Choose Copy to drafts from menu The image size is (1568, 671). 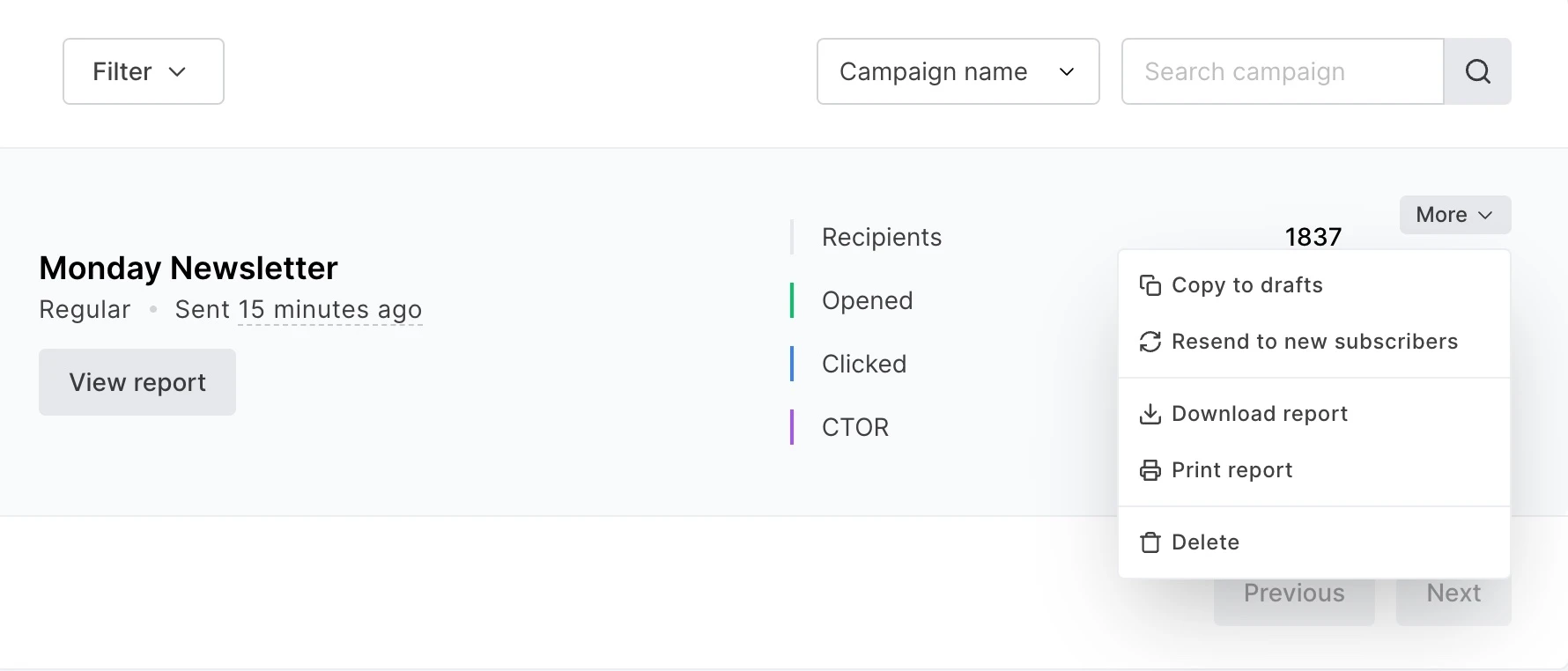pos(1246,285)
